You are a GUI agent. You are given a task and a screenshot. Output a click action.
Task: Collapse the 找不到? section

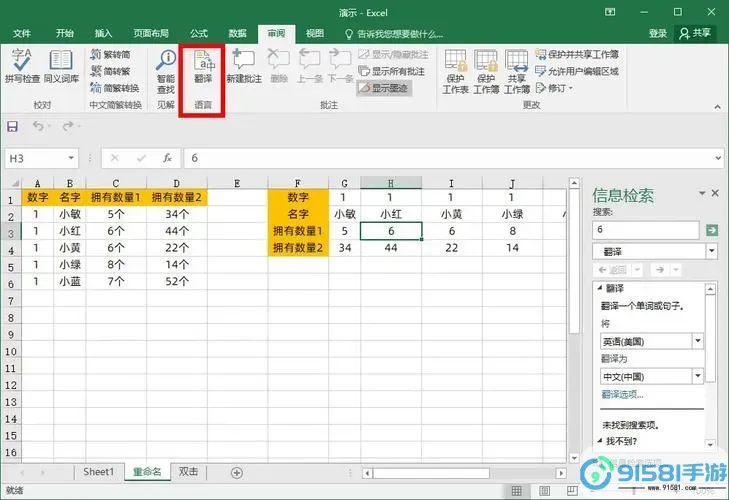(599, 440)
